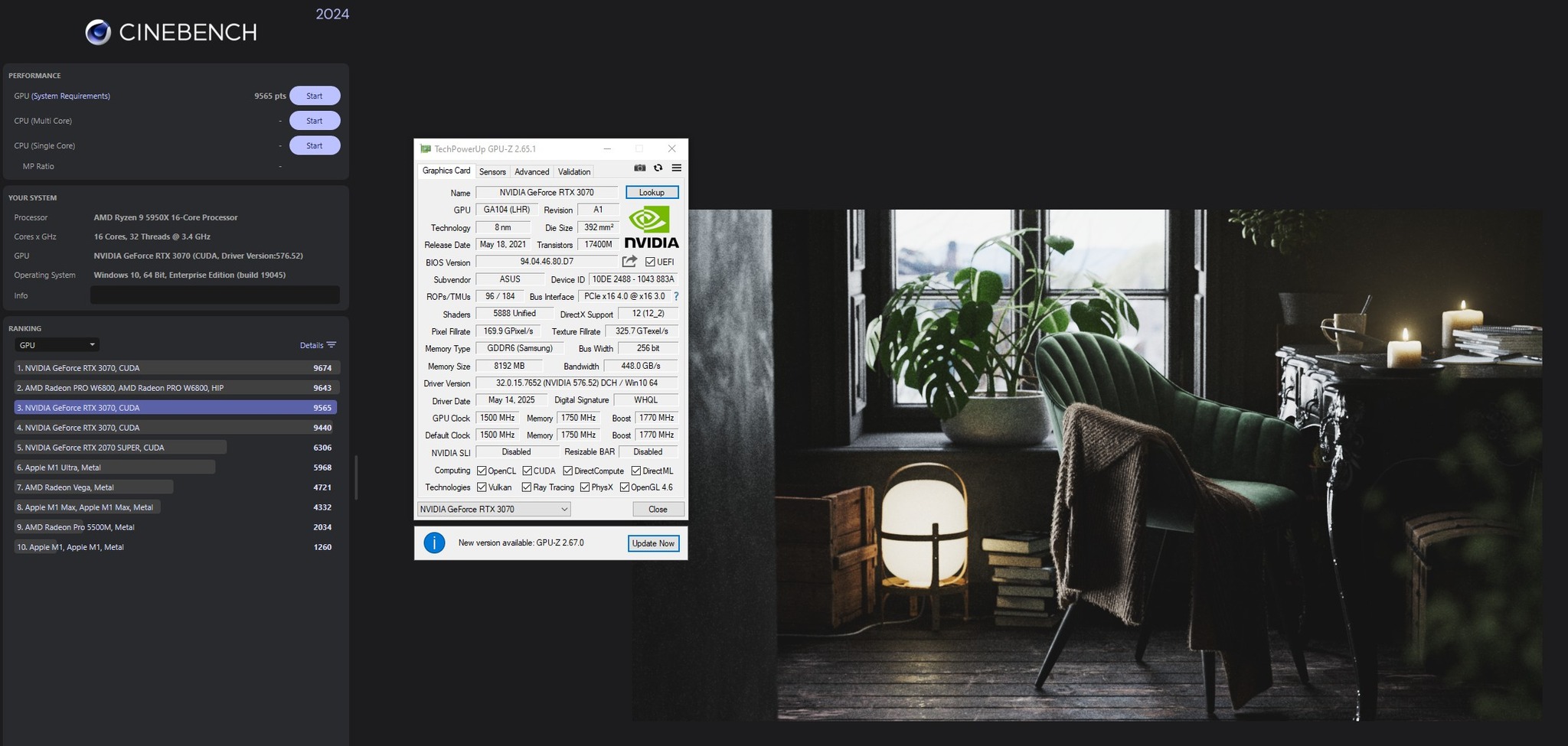1568x746 pixels.
Task: Minimize the GPU-Z window
Action: click(607, 148)
